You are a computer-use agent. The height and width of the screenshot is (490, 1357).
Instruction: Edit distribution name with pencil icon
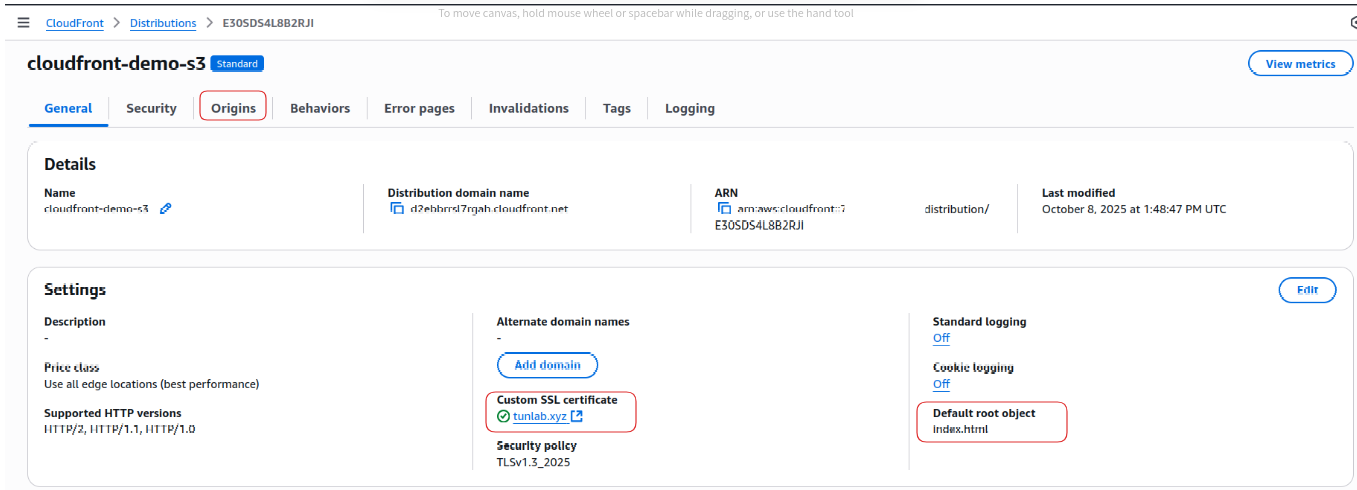click(x=166, y=209)
